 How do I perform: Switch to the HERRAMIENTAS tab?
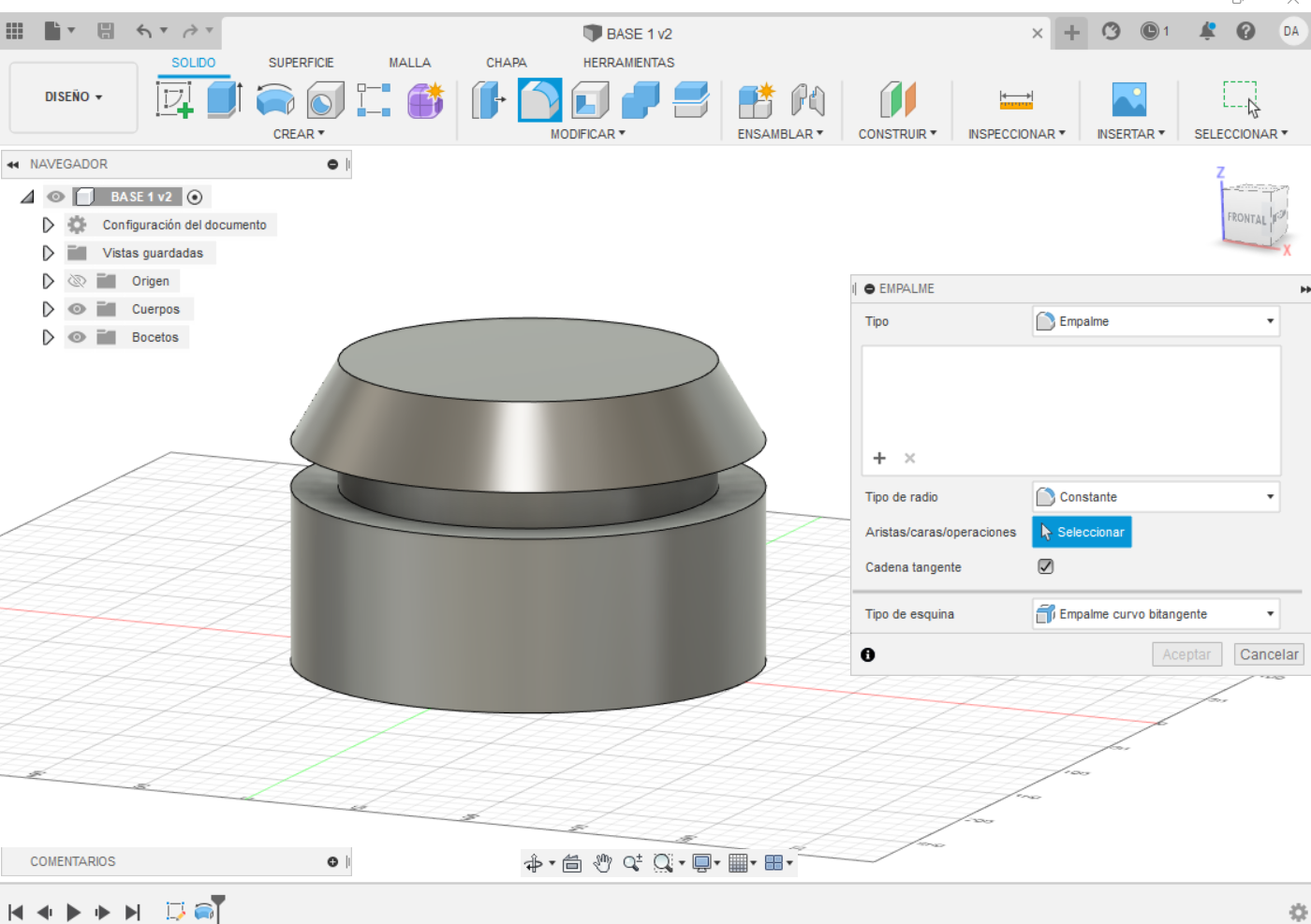point(628,63)
